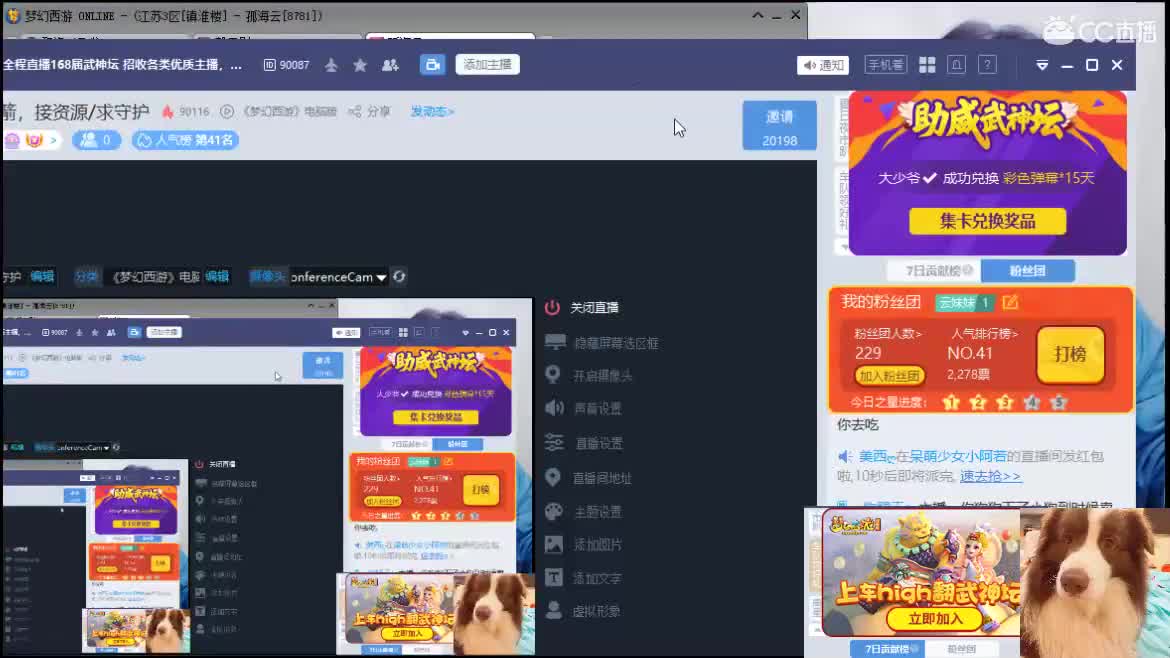The image size is (1170, 658).
Task: Open the add-friends people icon in top bar
Action: click(x=390, y=66)
